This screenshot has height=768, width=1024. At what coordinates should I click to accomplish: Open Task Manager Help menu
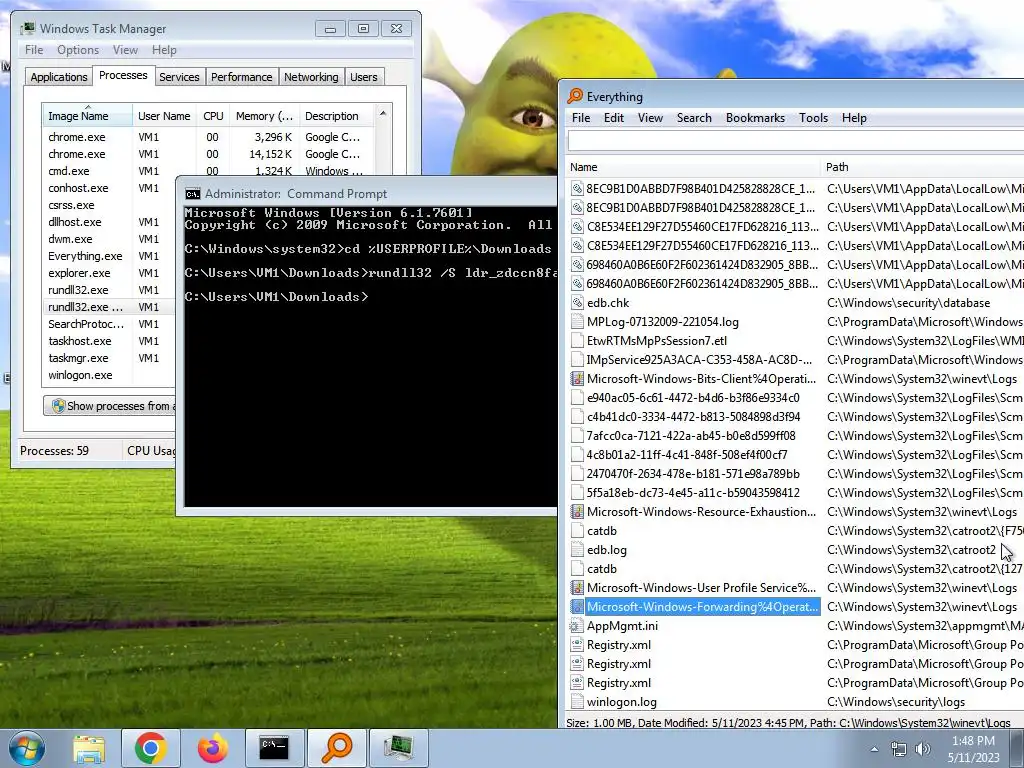coord(164,50)
